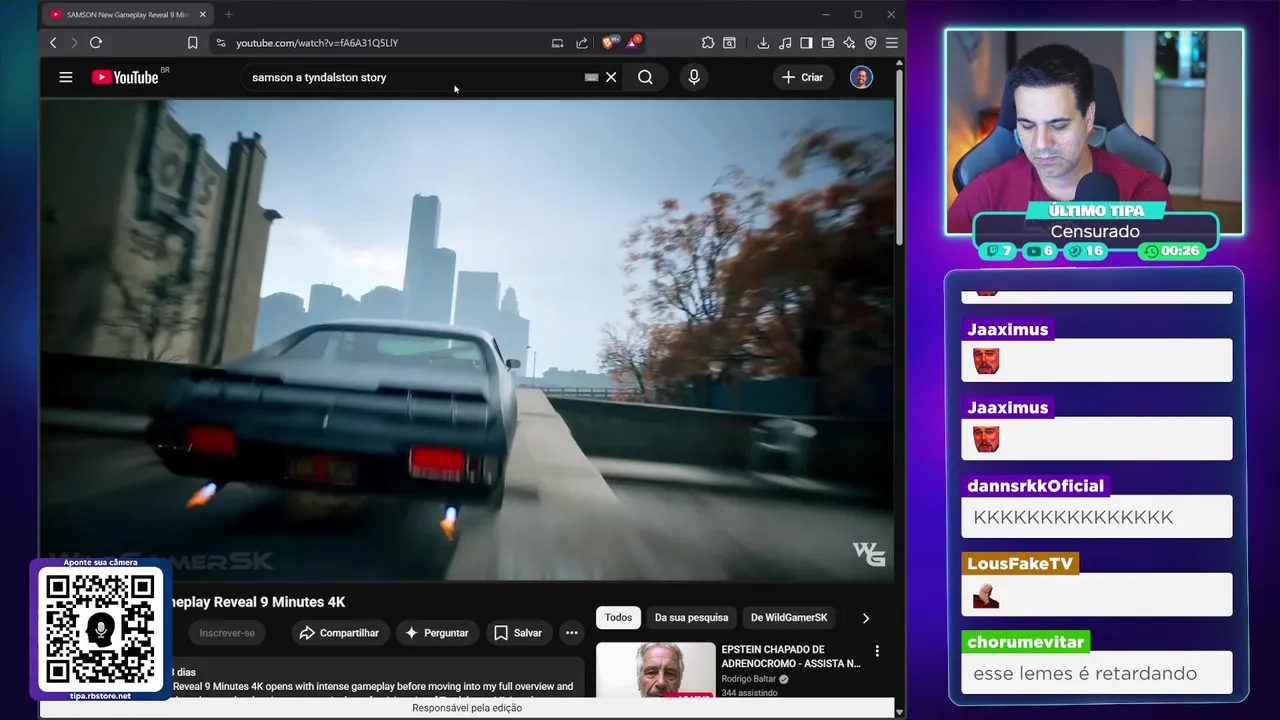Start voice search with the microphone
The width and height of the screenshot is (1280, 720).
coord(694,77)
